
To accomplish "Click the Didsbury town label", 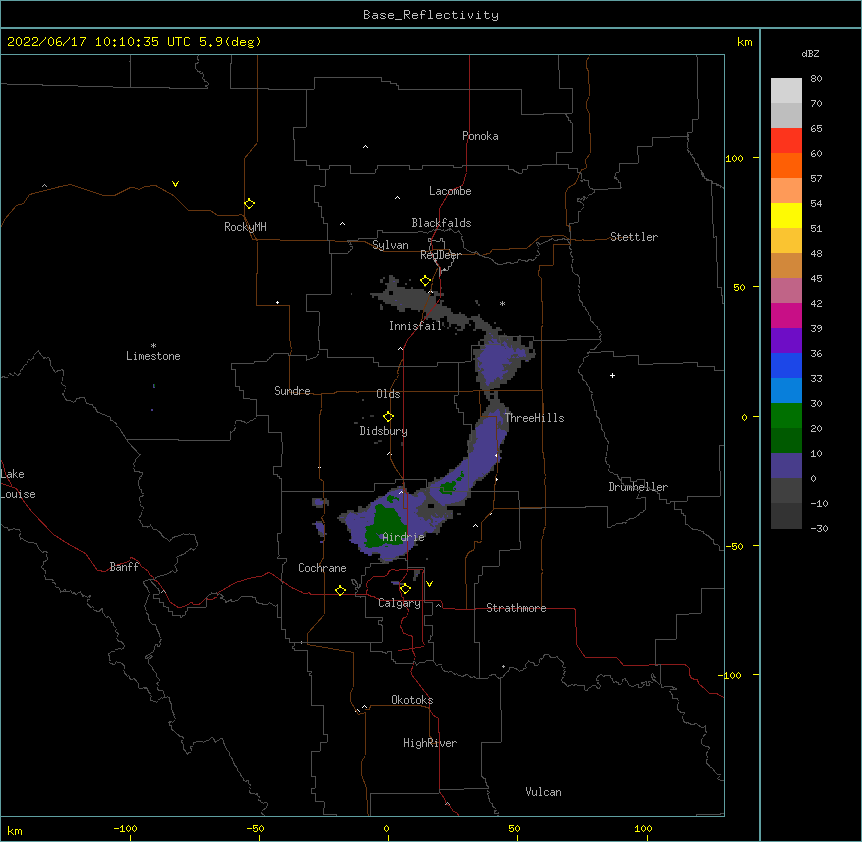I will pos(384,431).
